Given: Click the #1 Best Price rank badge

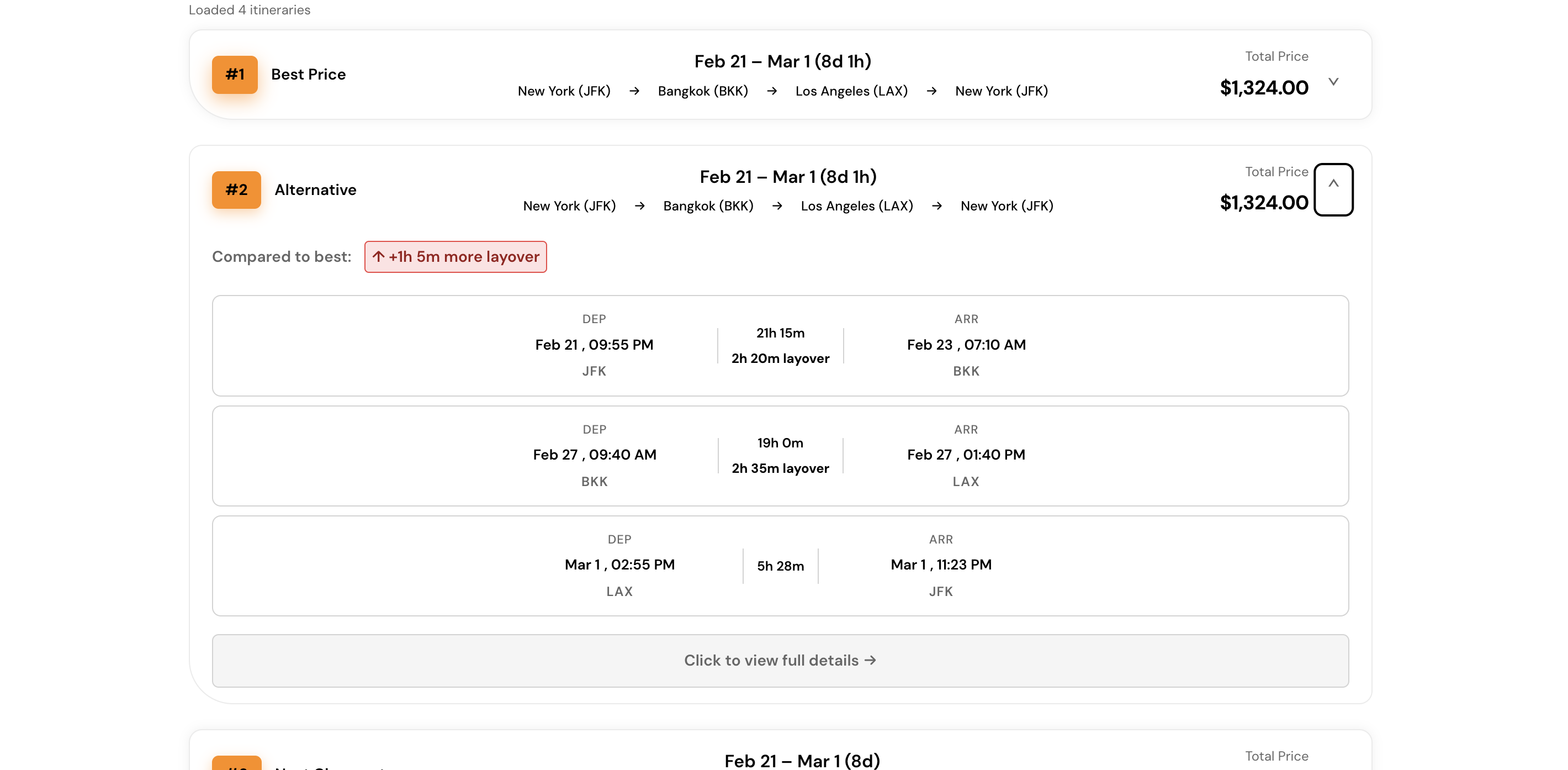Looking at the screenshot, I should (235, 75).
